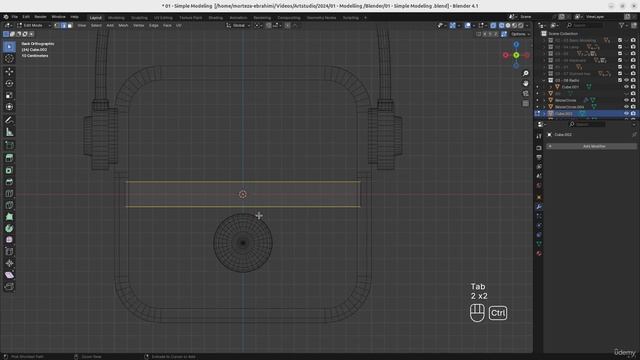The image size is (640, 360).
Task: Switch to the Layout workspace tab
Action: [96, 18]
